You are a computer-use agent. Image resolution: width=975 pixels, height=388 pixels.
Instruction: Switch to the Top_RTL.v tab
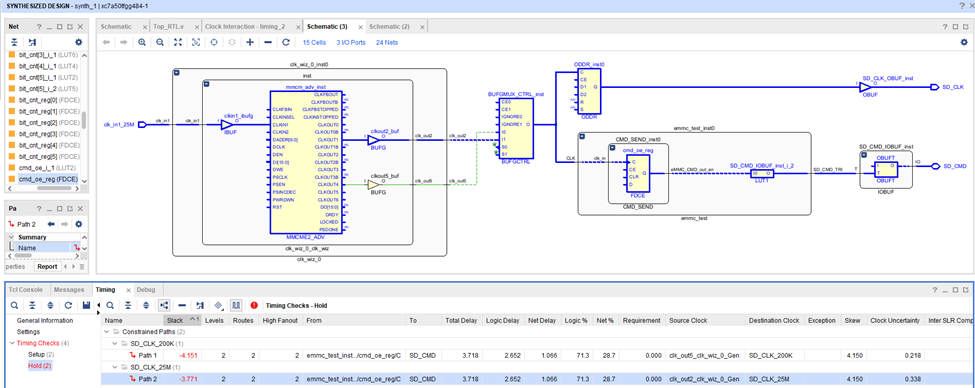point(169,27)
